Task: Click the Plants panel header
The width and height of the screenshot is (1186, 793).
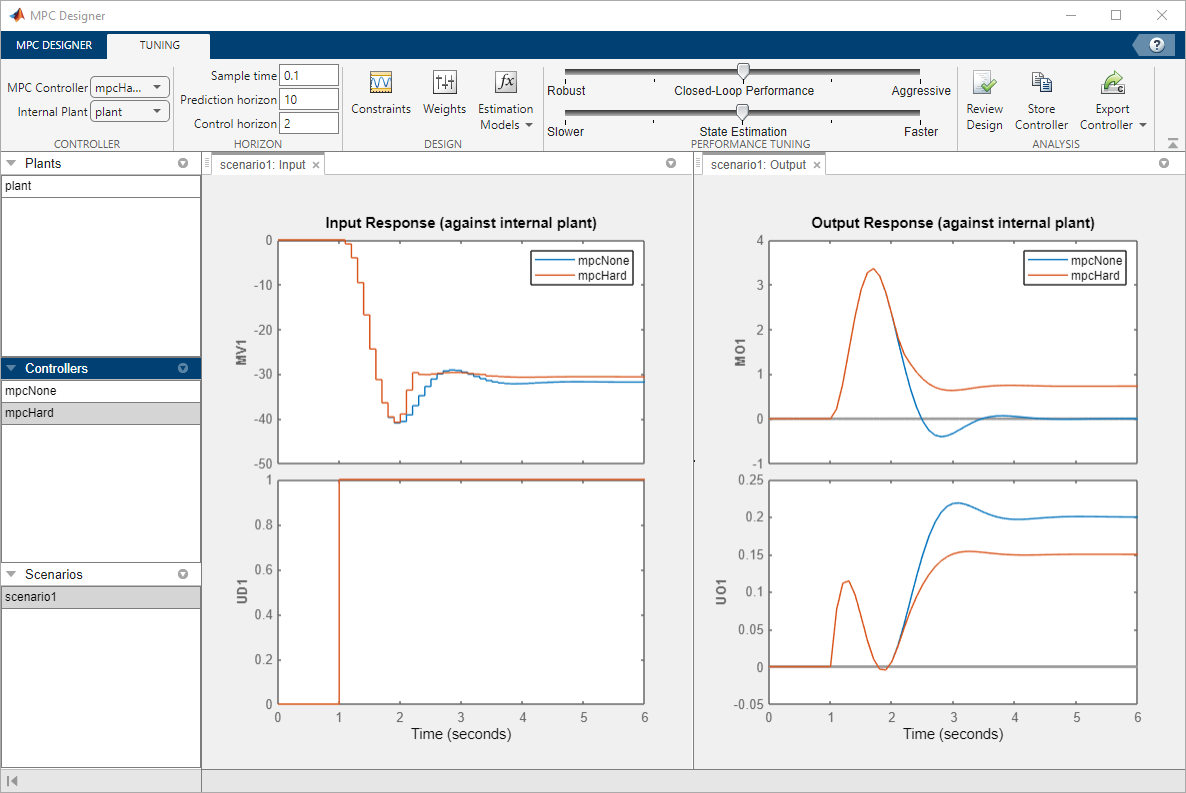Action: [101, 163]
